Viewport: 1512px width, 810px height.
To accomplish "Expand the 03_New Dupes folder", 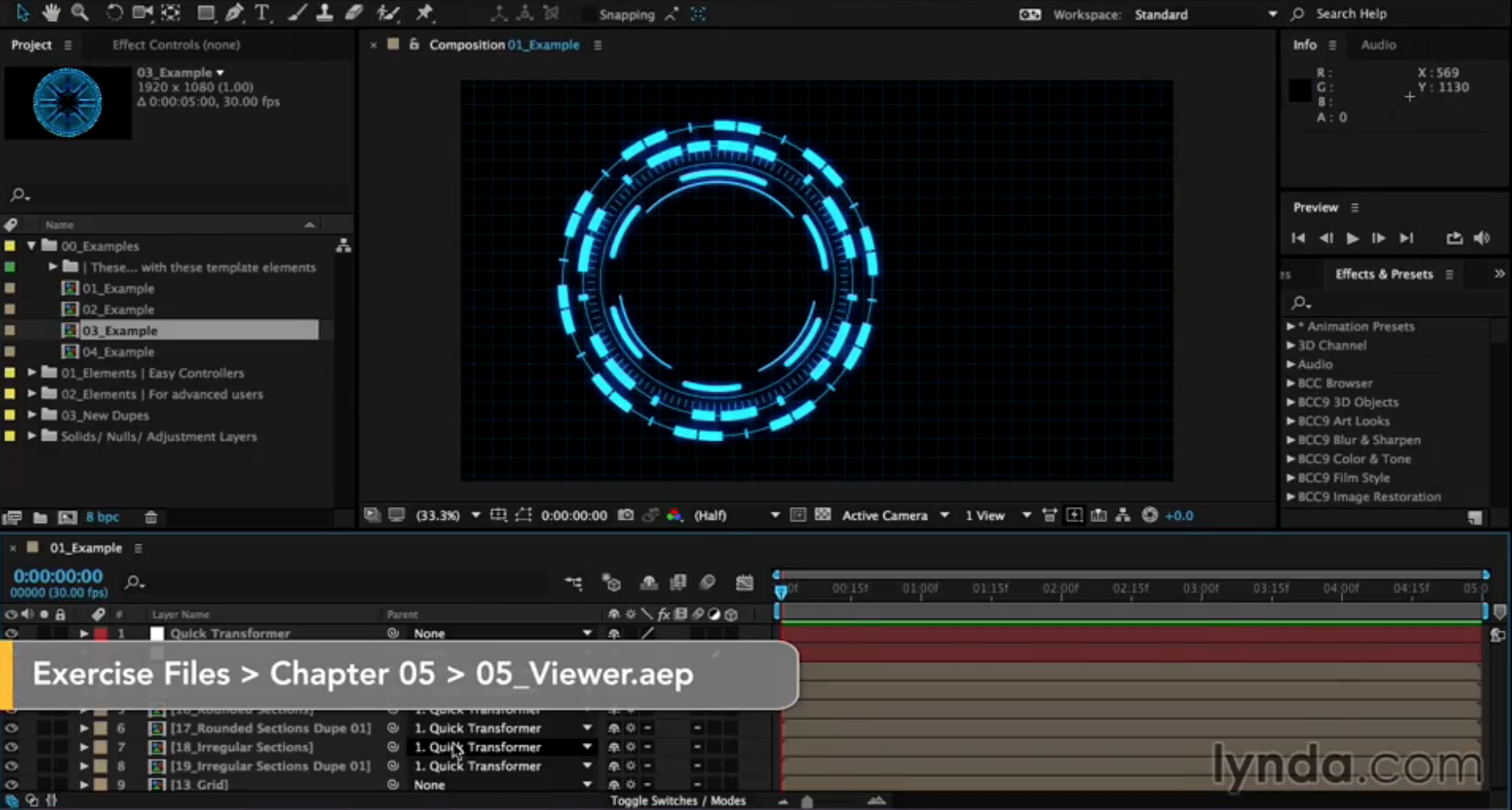I will pos(32,415).
